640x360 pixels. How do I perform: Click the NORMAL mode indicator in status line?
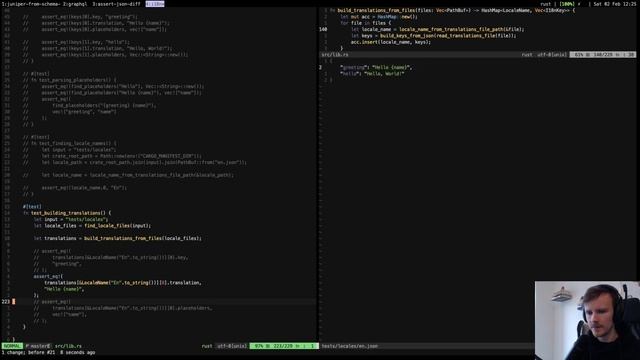coord(12,346)
